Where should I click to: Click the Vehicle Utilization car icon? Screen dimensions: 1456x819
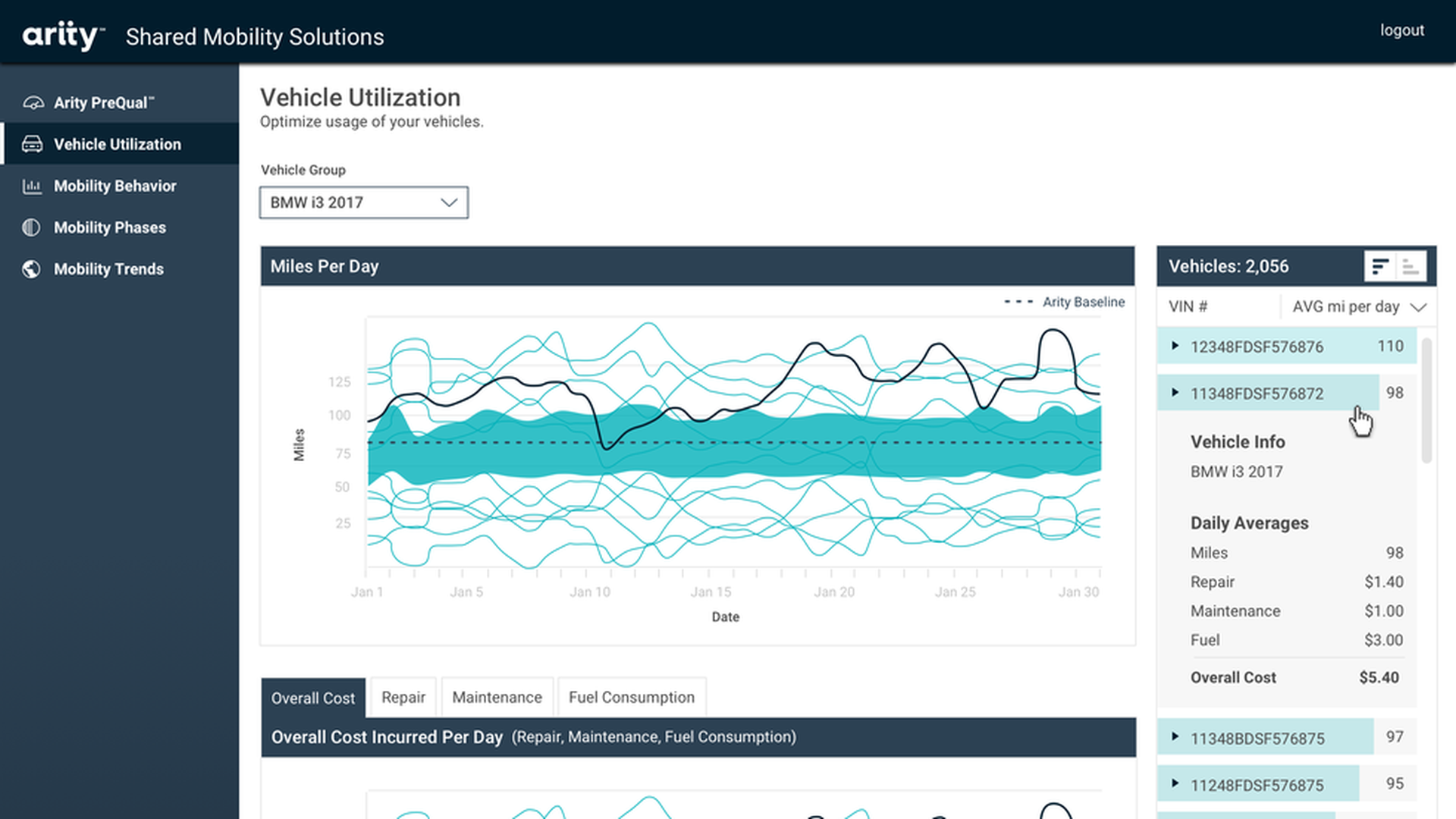32,144
